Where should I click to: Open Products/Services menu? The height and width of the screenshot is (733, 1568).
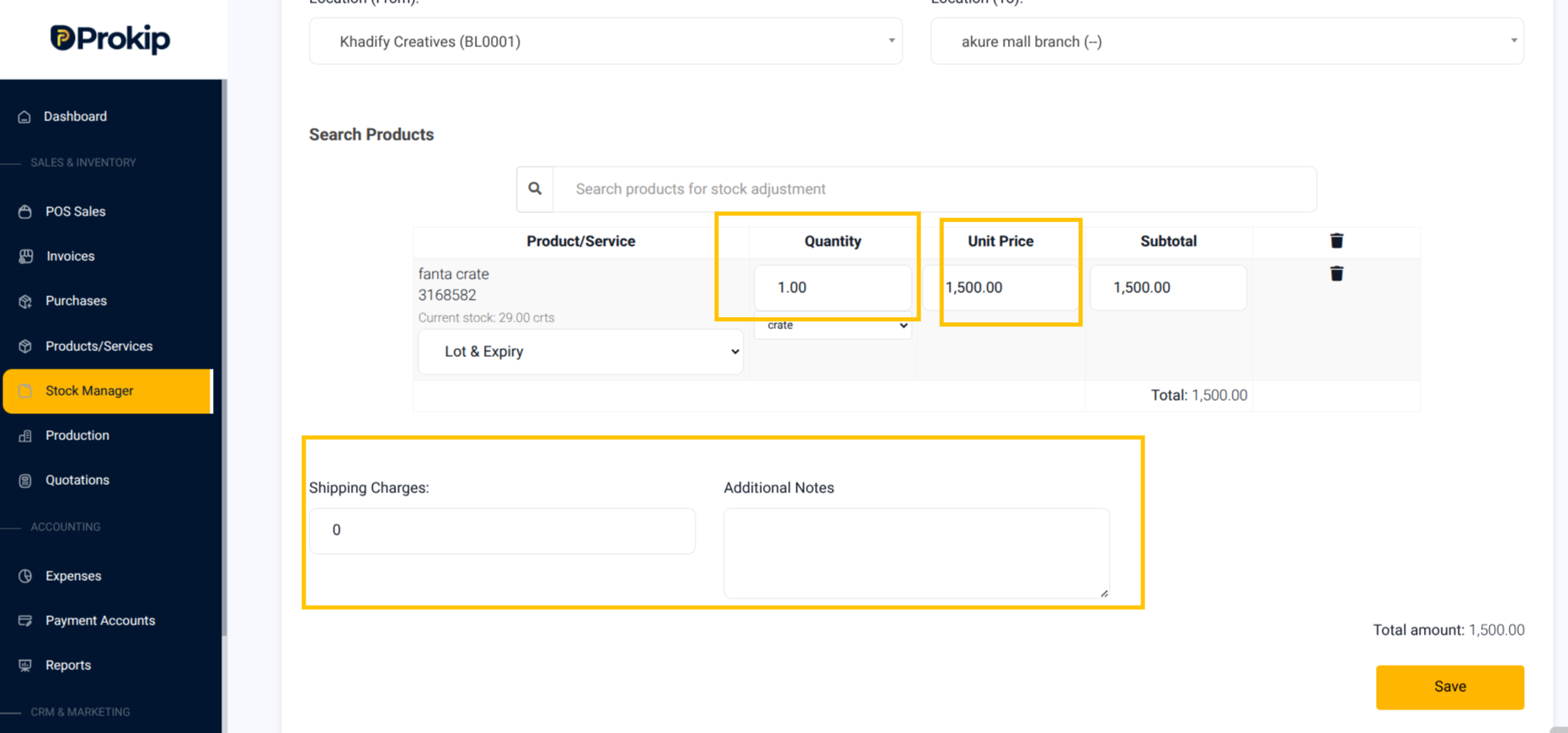click(99, 346)
